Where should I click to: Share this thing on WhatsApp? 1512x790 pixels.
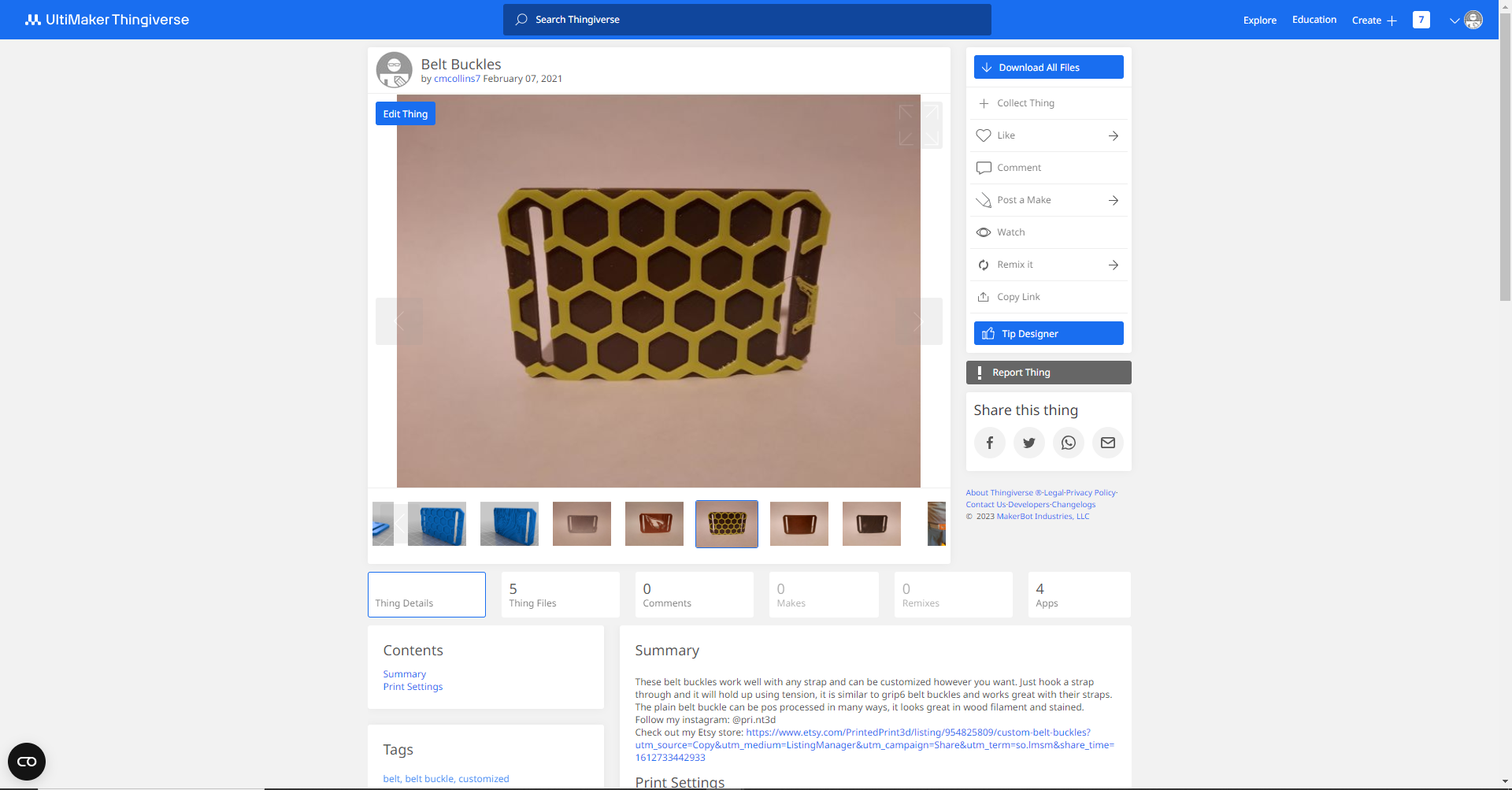tap(1069, 443)
